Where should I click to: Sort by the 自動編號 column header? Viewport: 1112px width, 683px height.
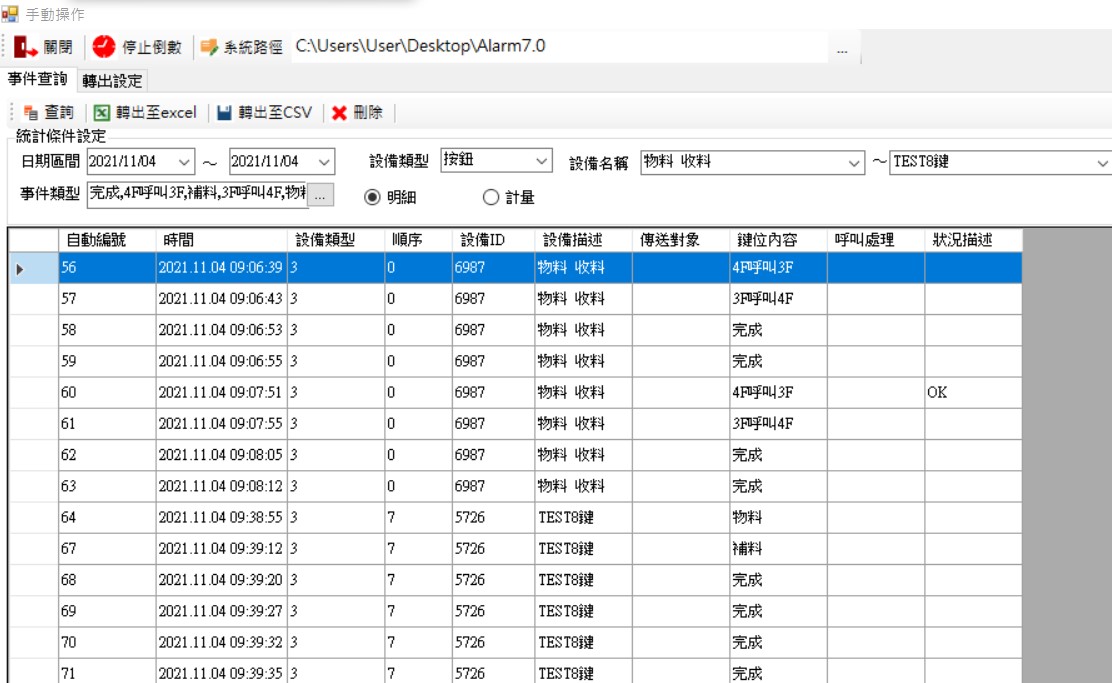click(x=107, y=240)
